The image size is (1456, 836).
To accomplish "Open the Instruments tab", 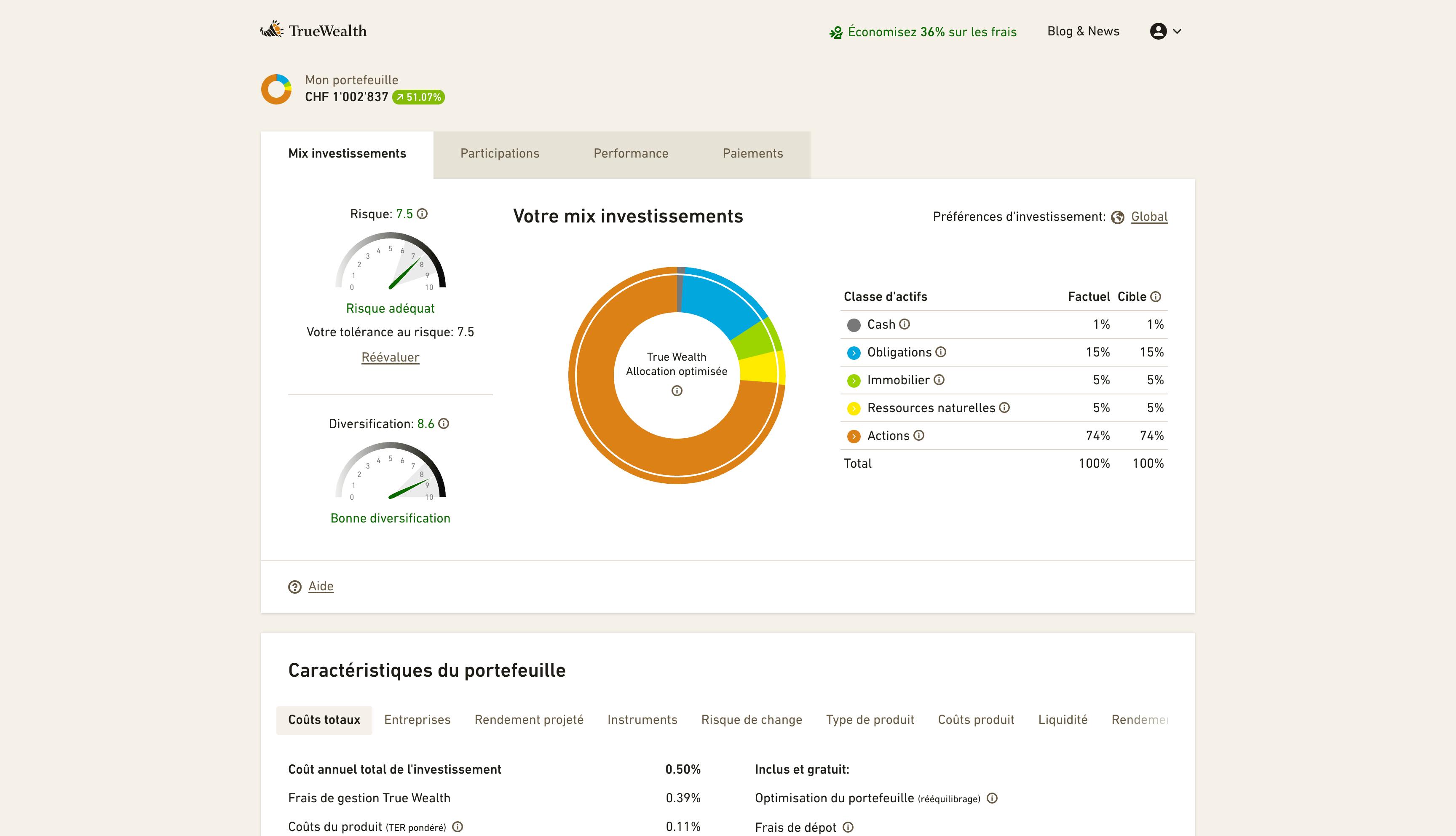I will [642, 720].
